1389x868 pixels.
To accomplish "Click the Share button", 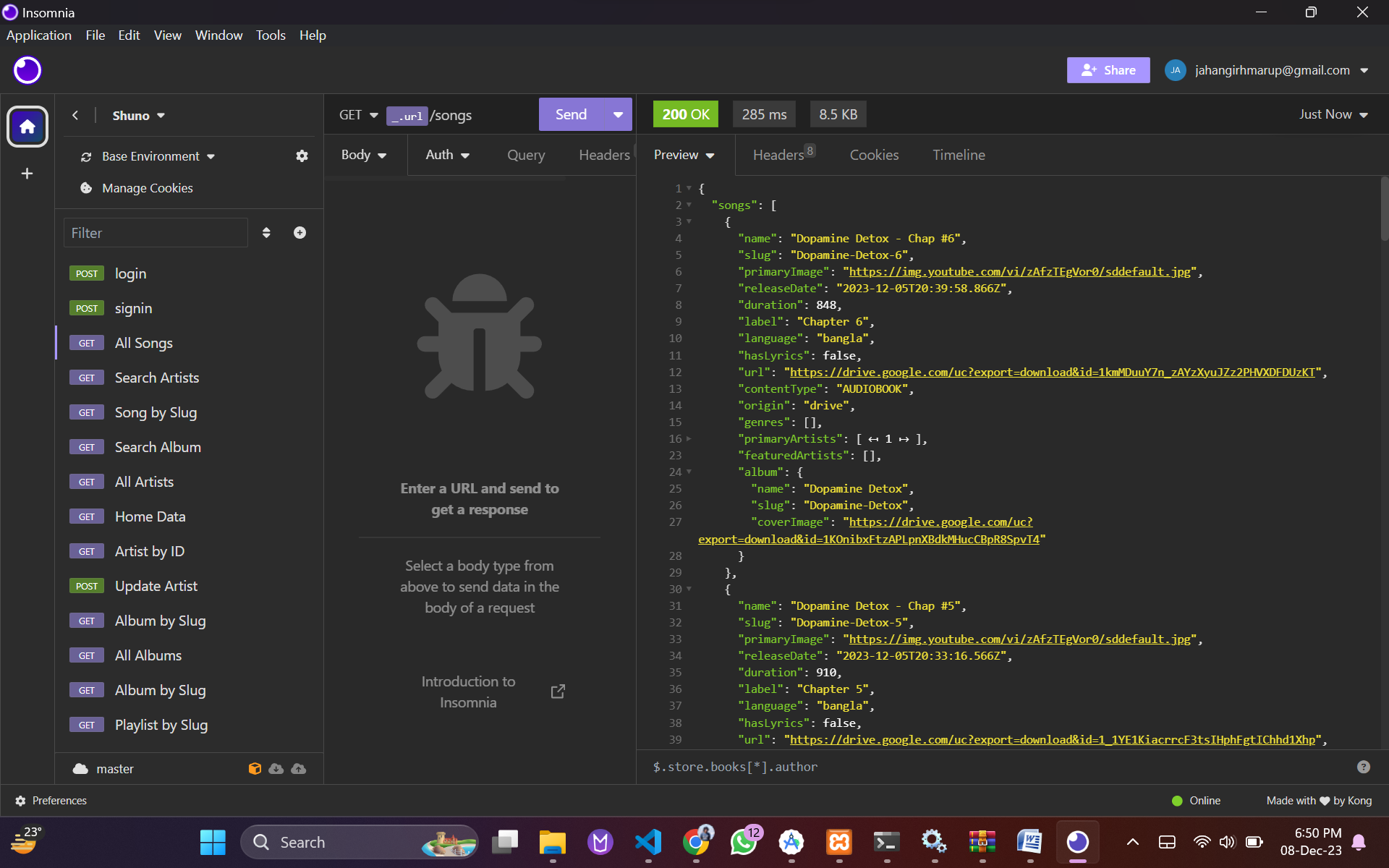I will (1108, 70).
